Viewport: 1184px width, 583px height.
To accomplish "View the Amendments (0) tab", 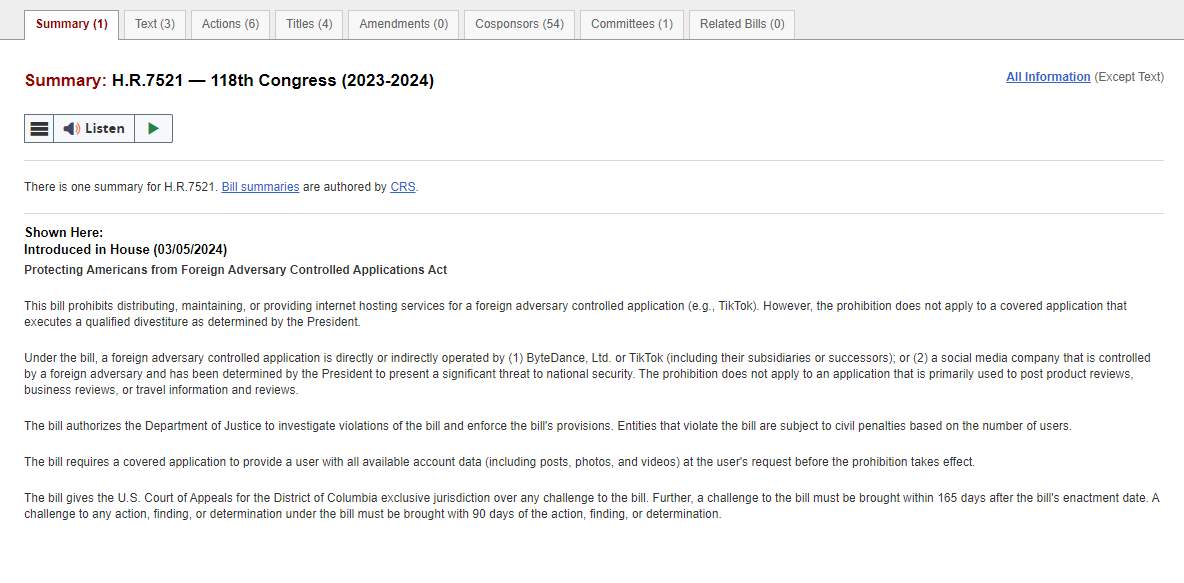I will 403,24.
